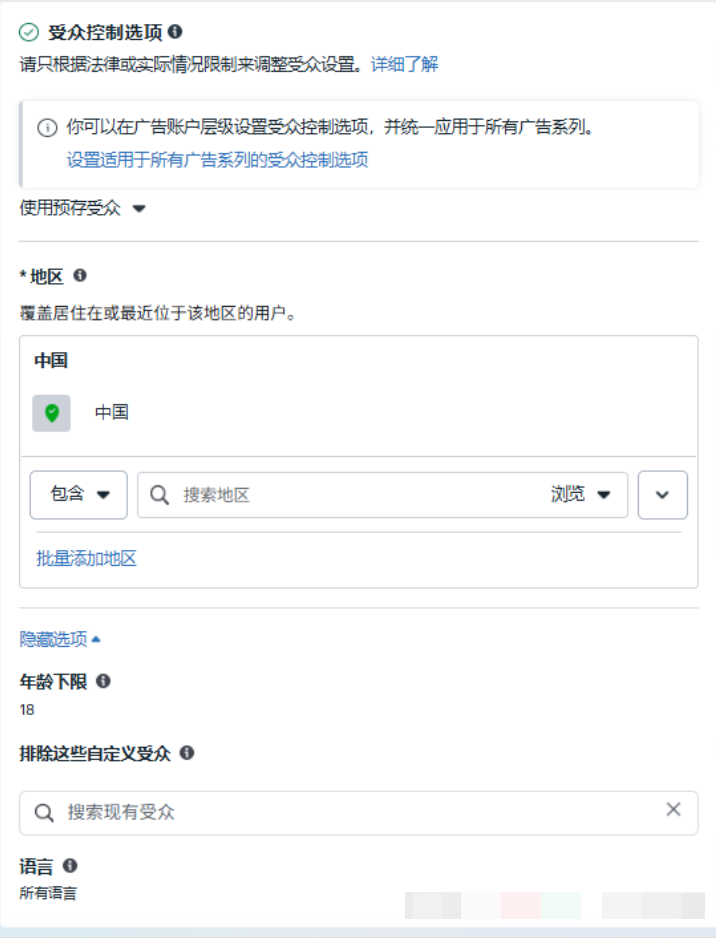Click the info icon beside 受众控制选项
The height and width of the screenshot is (938, 716).
[x=176, y=32]
